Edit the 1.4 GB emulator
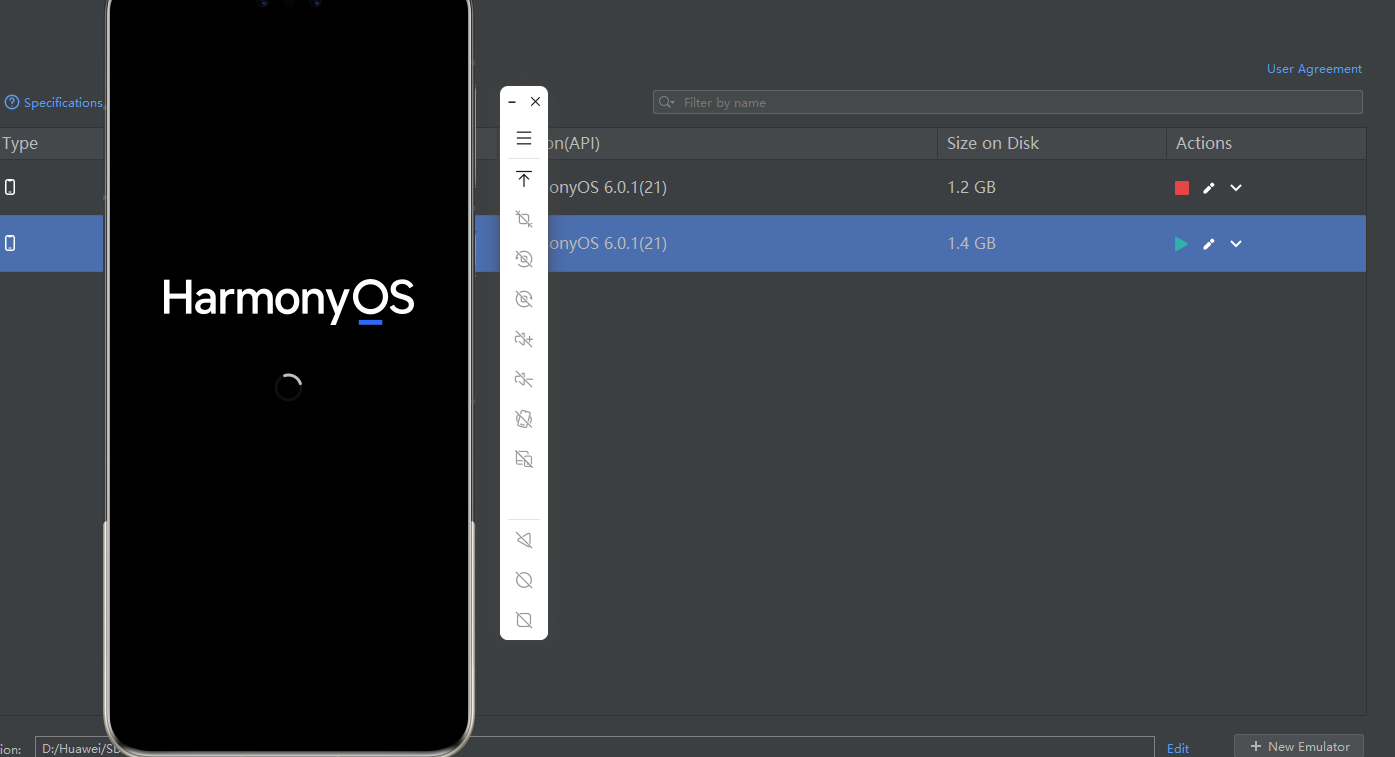The width and height of the screenshot is (1395, 757). point(1209,244)
